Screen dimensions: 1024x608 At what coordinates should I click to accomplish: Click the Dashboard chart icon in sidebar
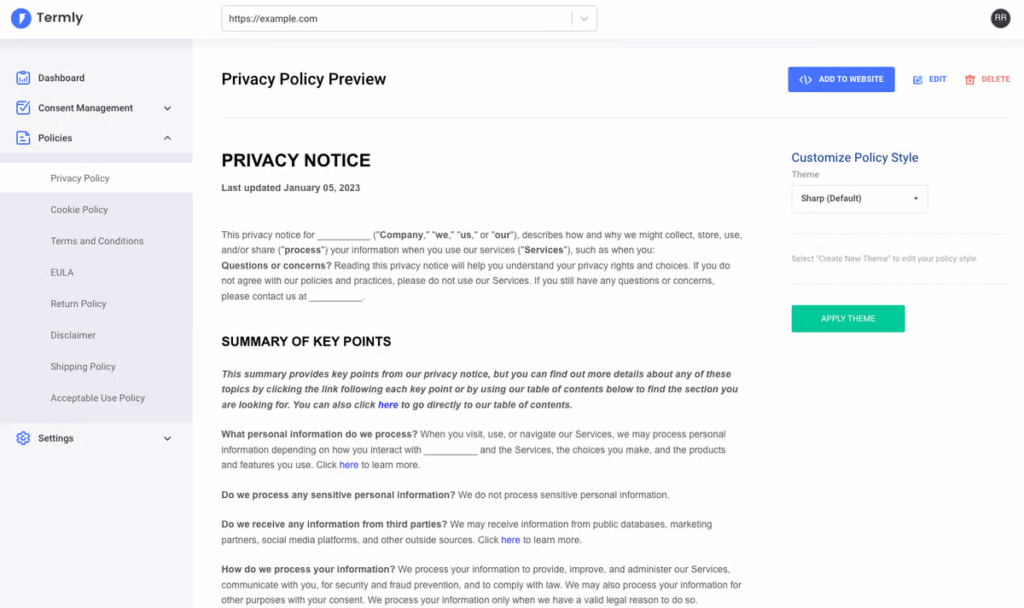tap(23, 78)
